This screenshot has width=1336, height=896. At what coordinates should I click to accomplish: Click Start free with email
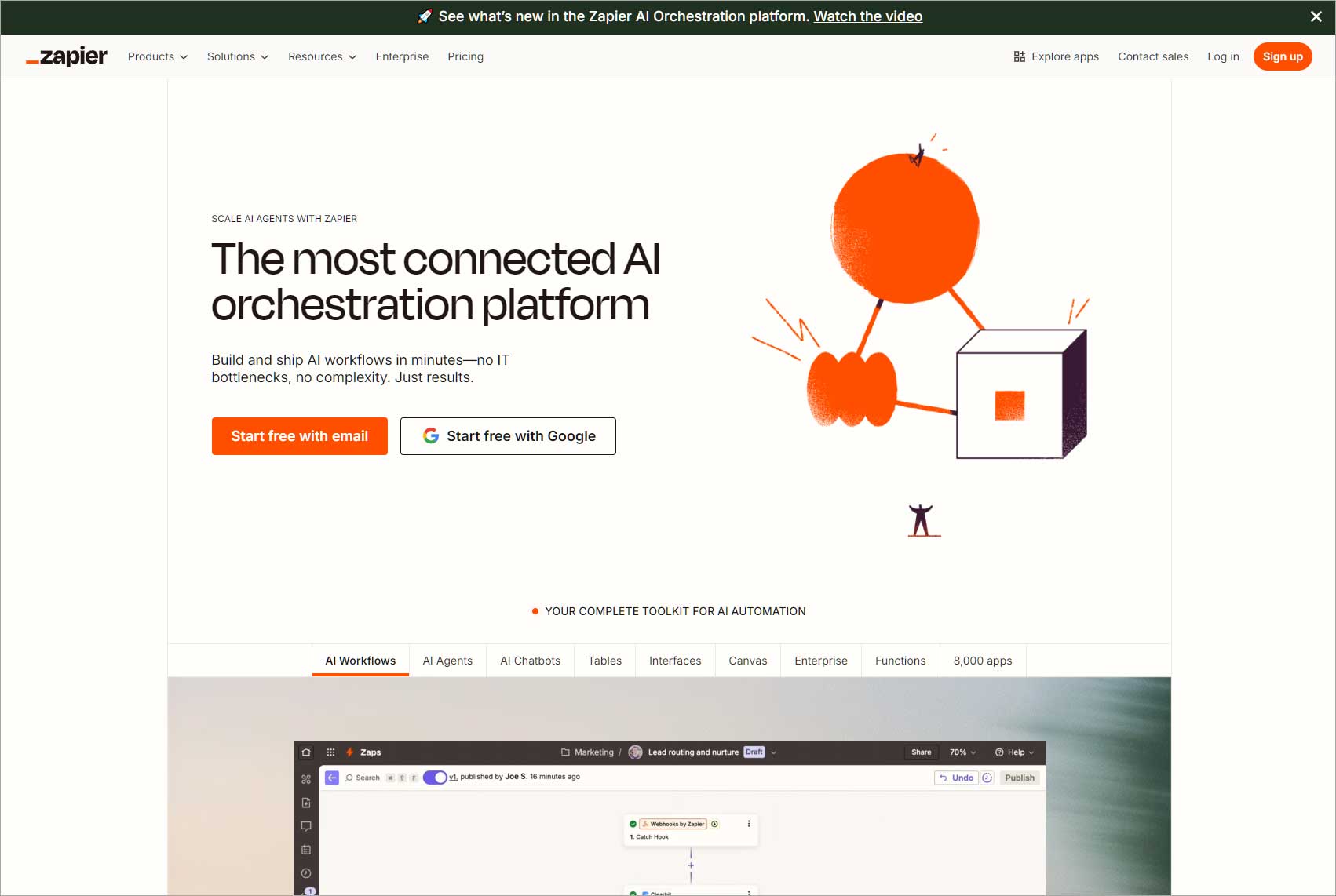(x=300, y=436)
